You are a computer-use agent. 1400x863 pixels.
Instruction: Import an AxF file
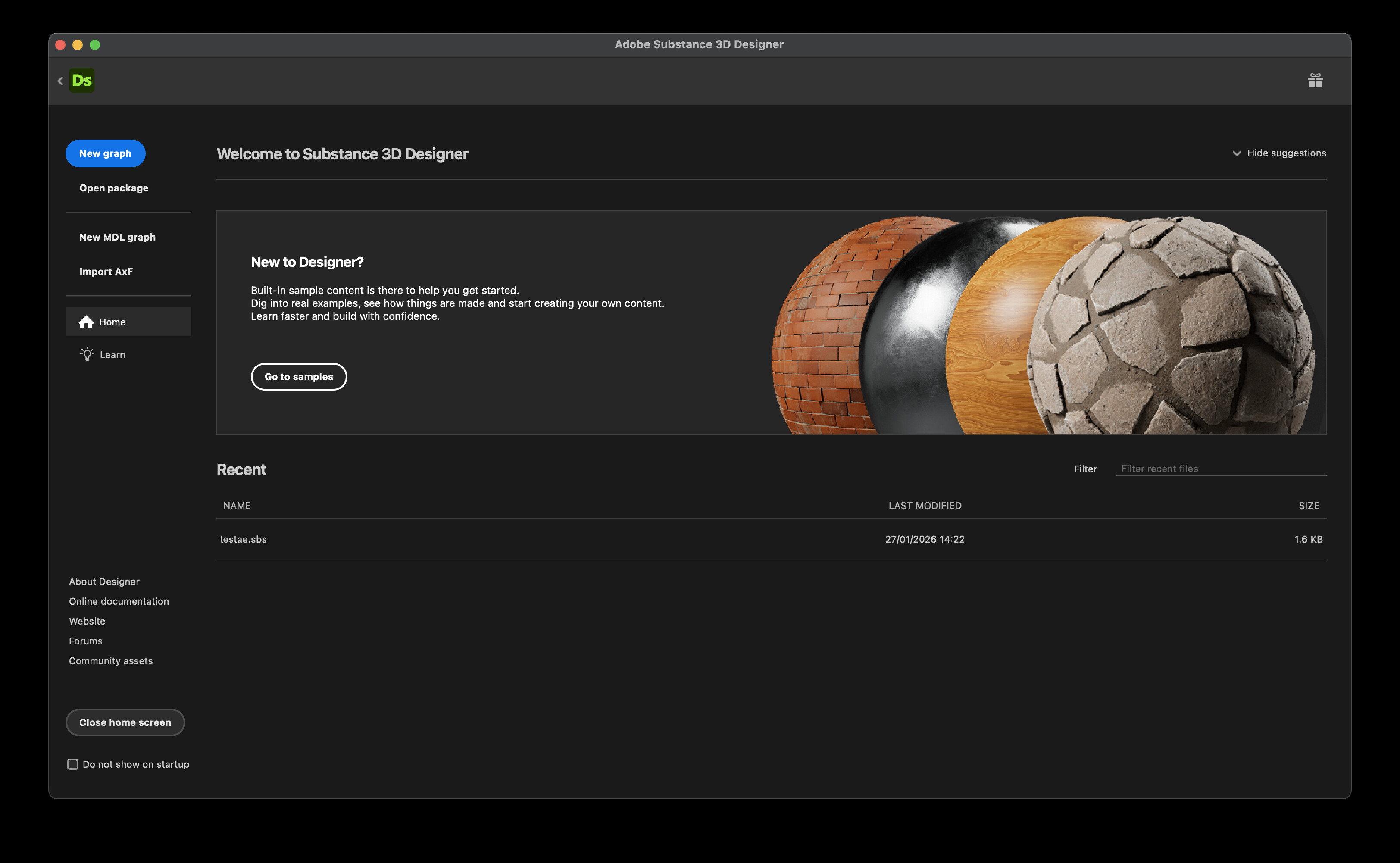(x=106, y=271)
